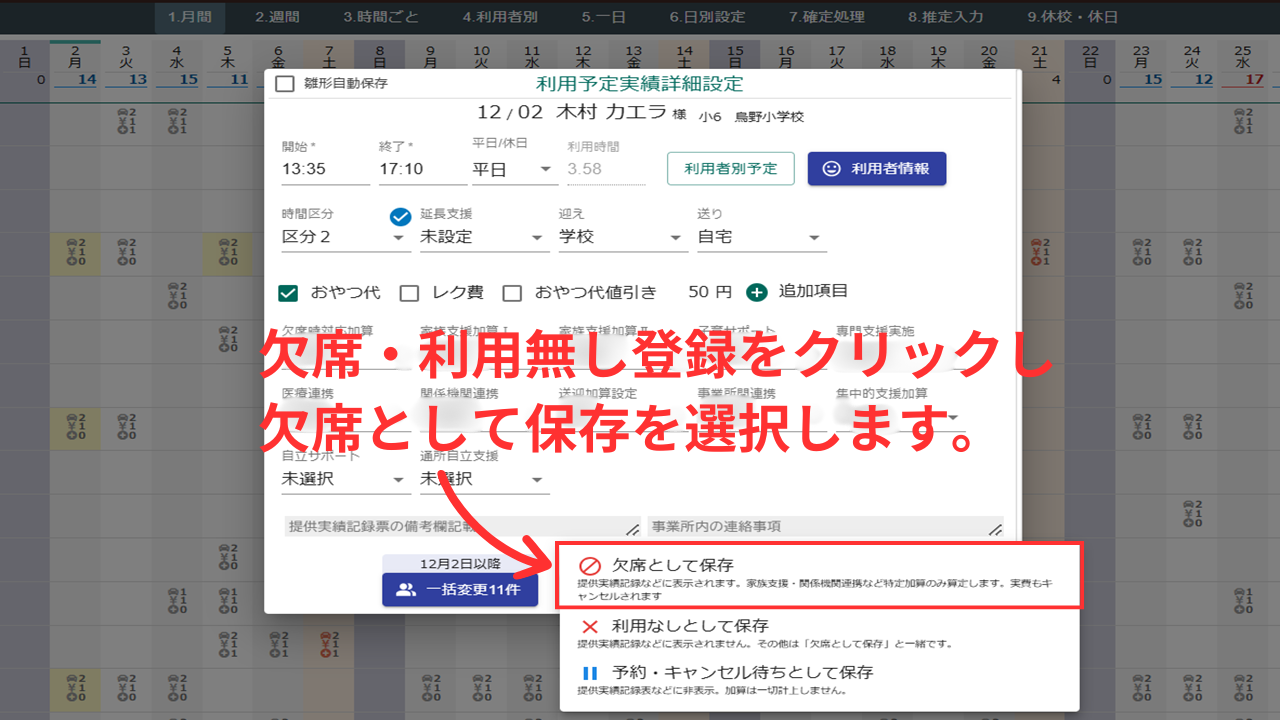Select the 22 日 day header
Viewport: 1280px width, 720px height.
[x=1090, y=56]
